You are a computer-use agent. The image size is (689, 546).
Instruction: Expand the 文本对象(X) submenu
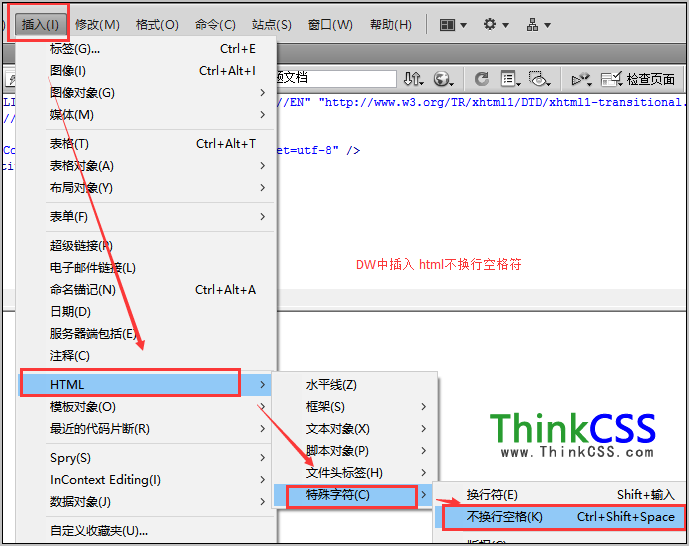355,429
